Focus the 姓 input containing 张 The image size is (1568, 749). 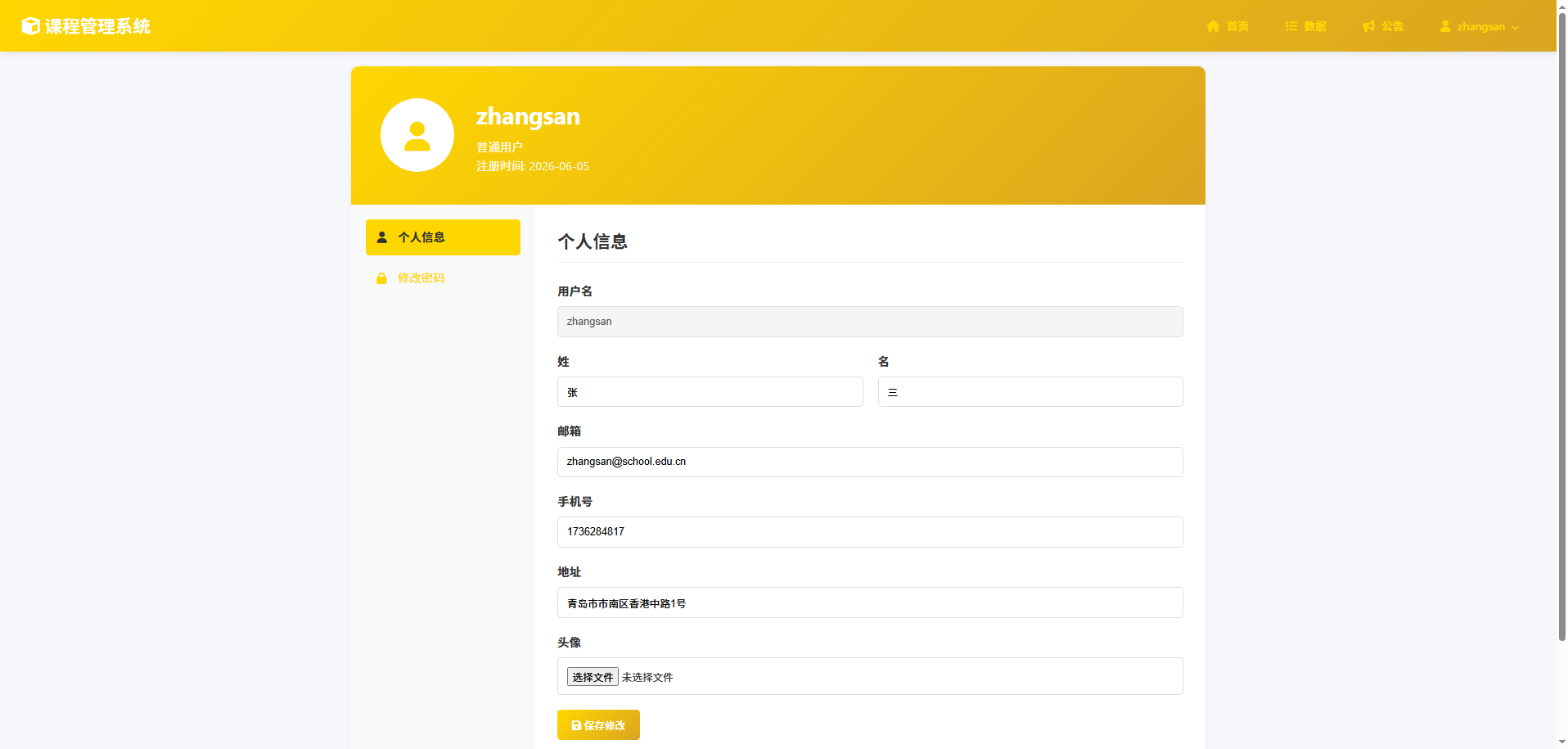[x=710, y=392]
